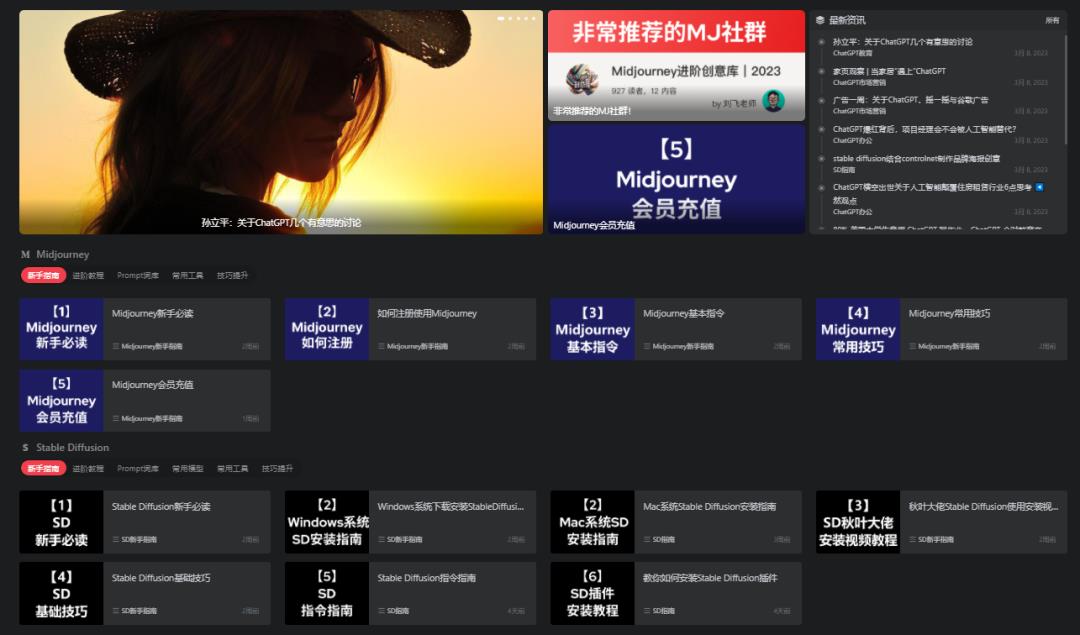This screenshot has height=635, width=1080.
Task: Open 【2】Windows系统 SD安装指南 thumbnail
Action: point(326,522)
